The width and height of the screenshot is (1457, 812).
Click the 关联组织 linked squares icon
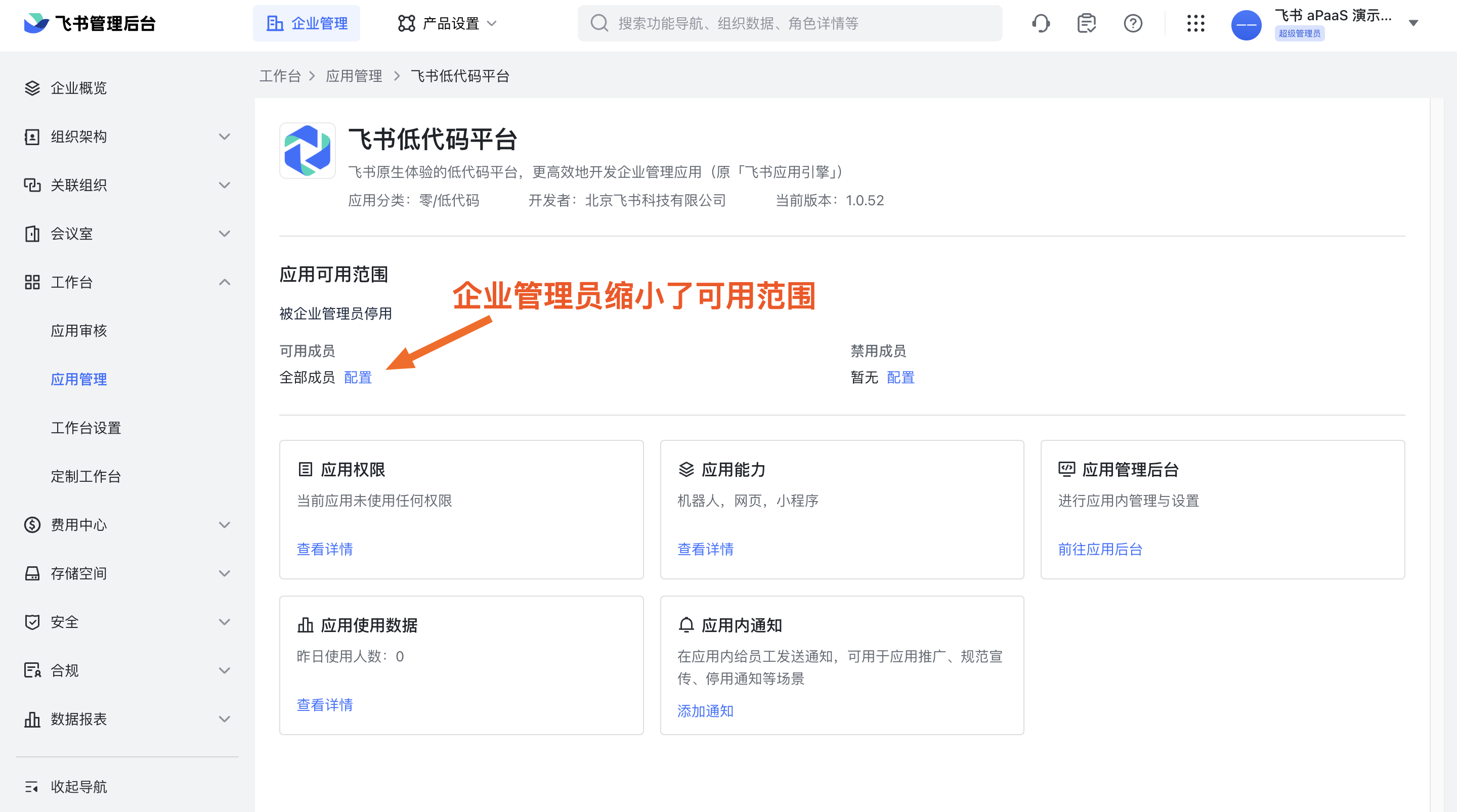32,185
